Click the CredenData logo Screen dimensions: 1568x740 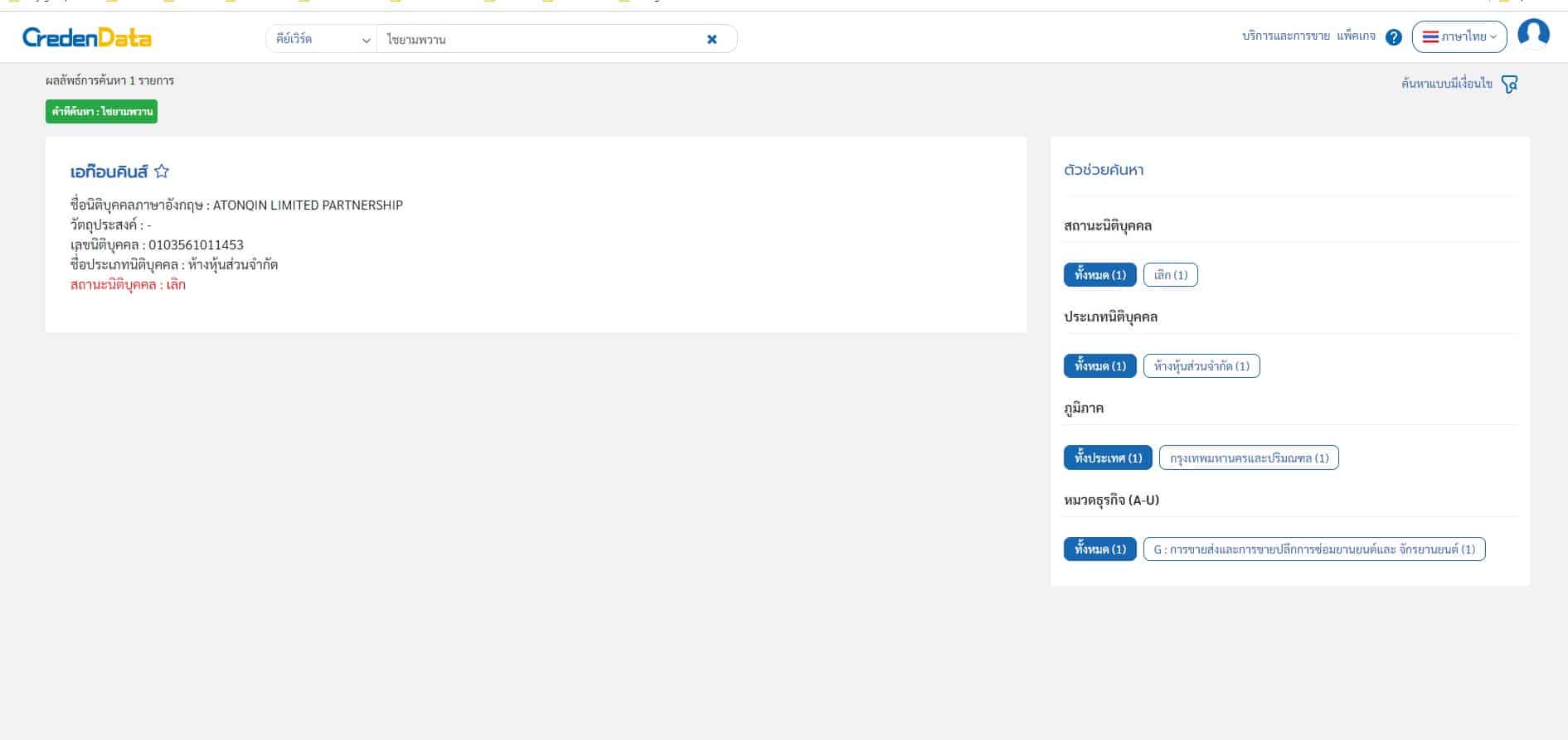(x=87, y=37)
